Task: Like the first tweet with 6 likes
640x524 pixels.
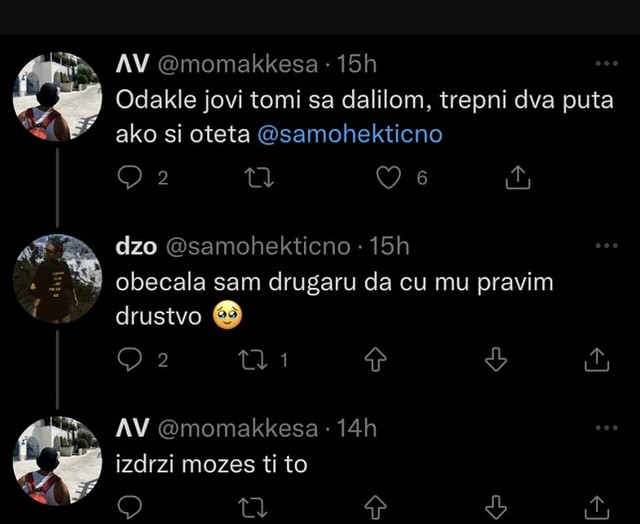Action: [388, 178]
